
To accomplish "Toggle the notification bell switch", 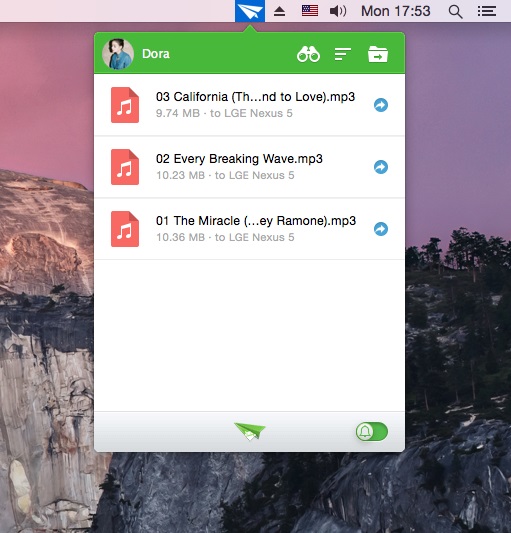I will pyautogui.click(x=372, y=432).
